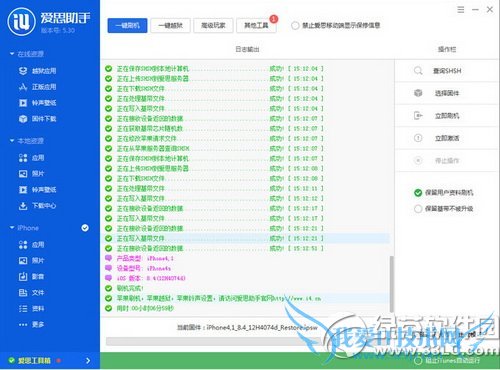Viewport: 500px width, 370px height.
Task: Open 越狱应用 in the sidebar
Action: 37,71
